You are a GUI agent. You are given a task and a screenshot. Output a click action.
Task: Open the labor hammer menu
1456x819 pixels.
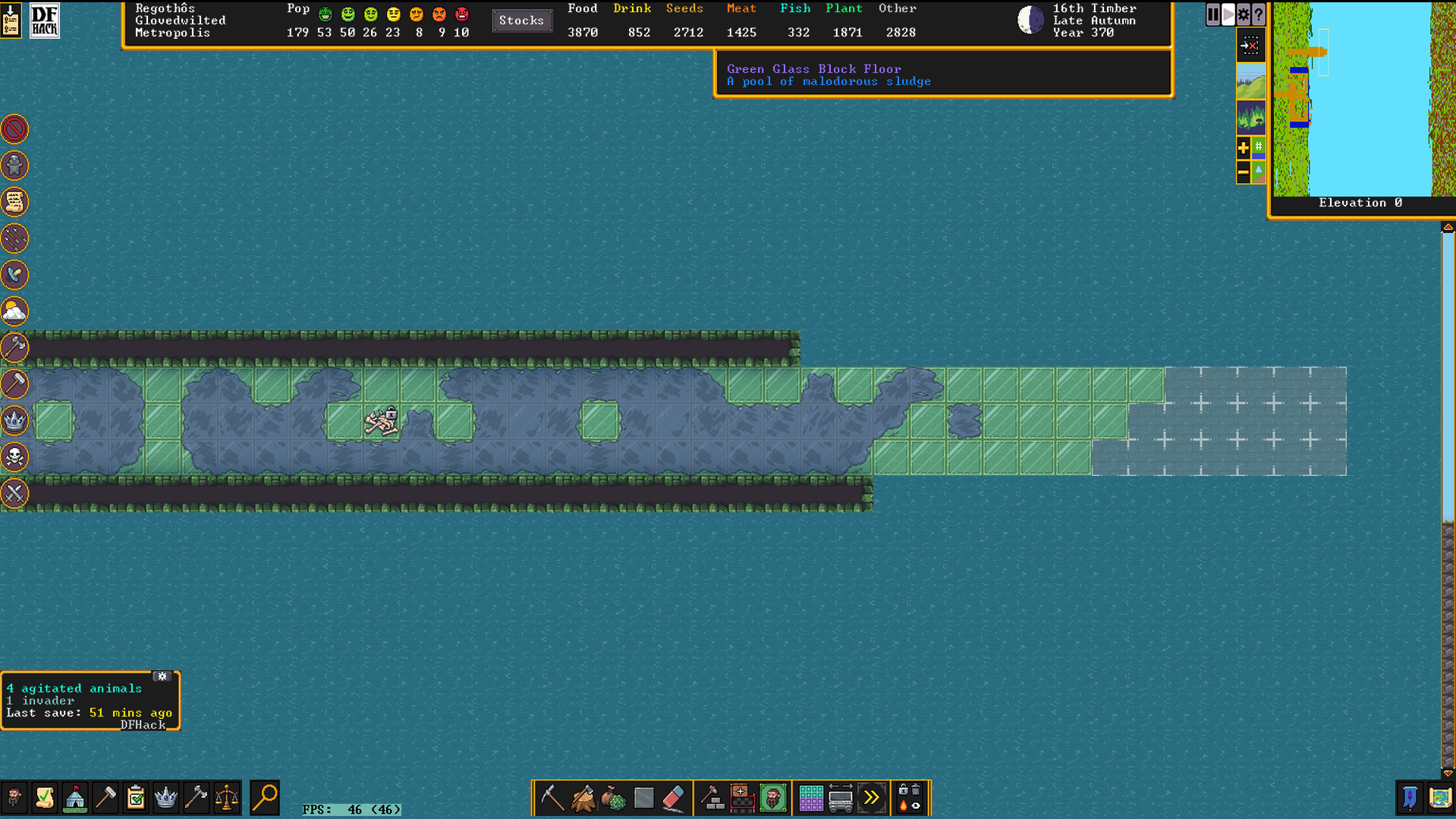click(105, 798)
